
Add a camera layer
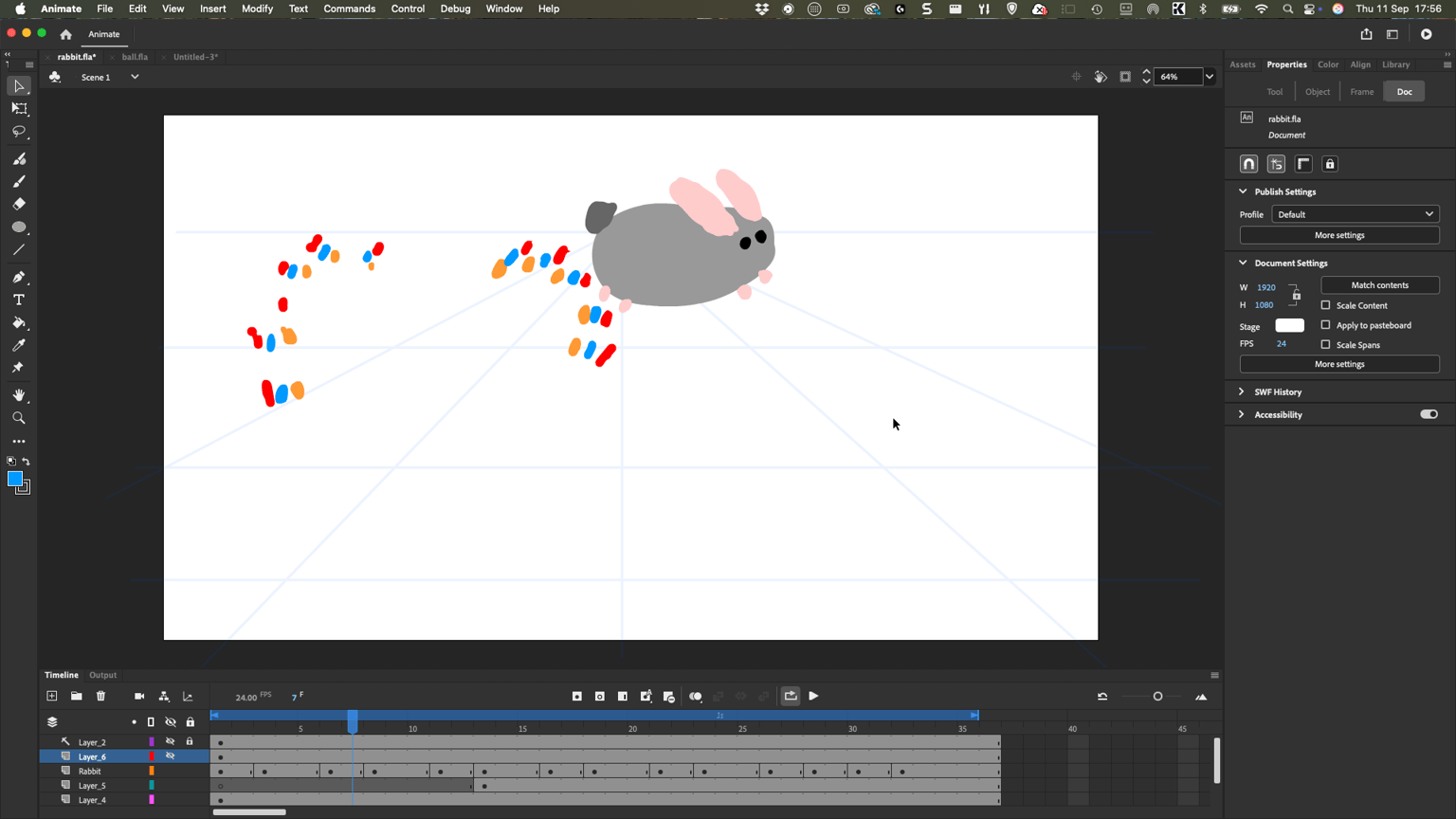click(139, 696)
